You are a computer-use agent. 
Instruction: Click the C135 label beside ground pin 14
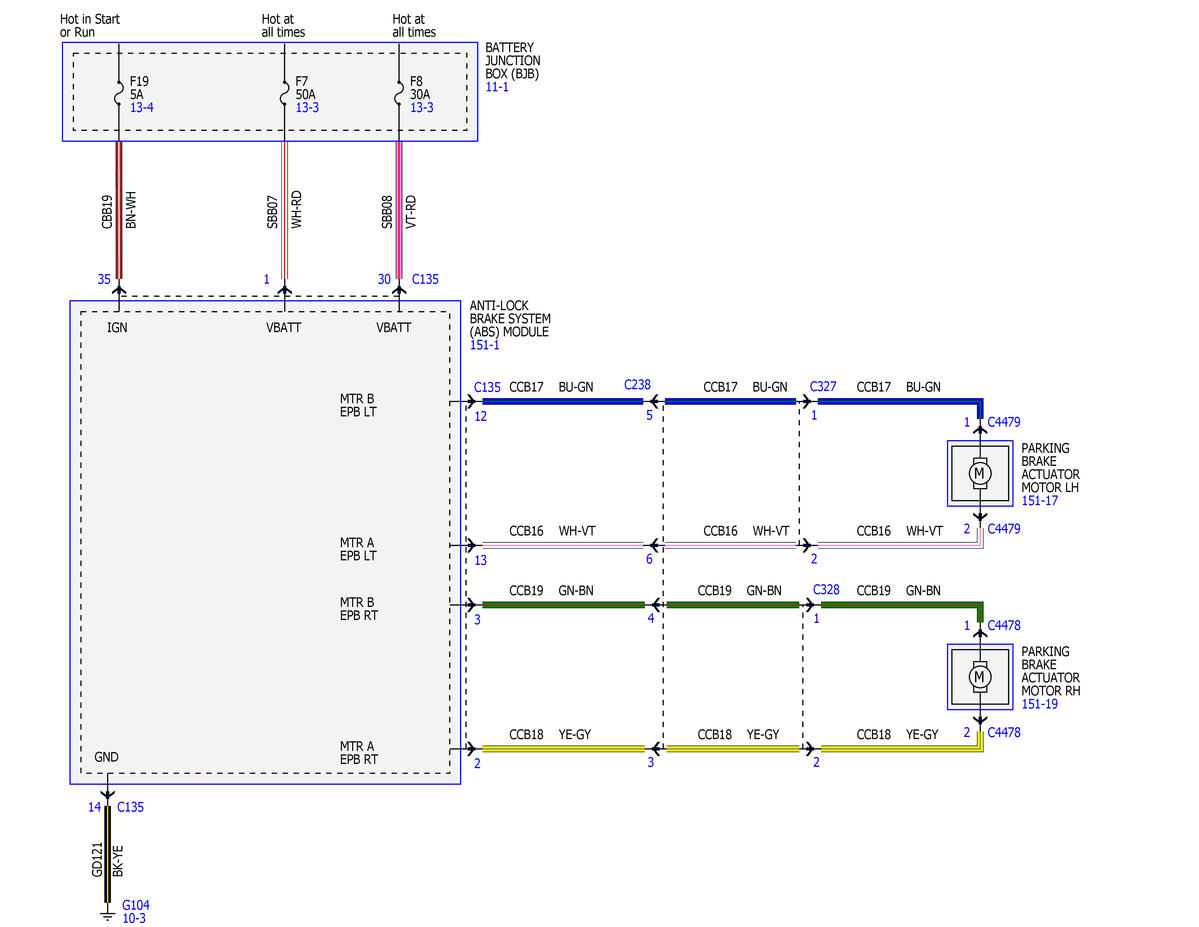click(x=130, y=808)
